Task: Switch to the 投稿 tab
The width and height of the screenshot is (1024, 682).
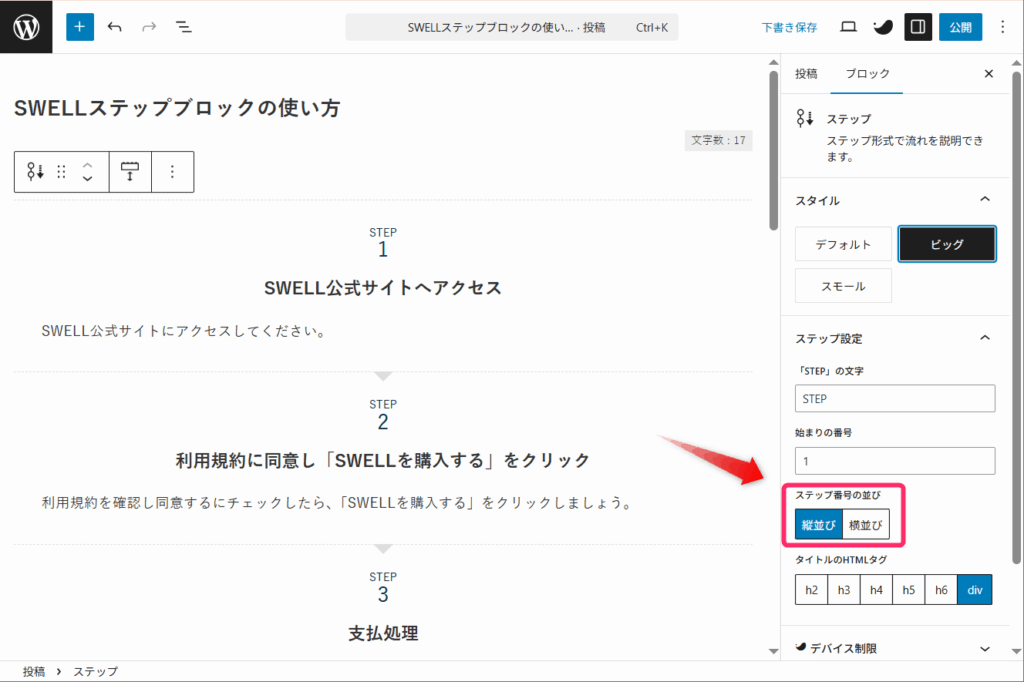Action: click(806, 74)
